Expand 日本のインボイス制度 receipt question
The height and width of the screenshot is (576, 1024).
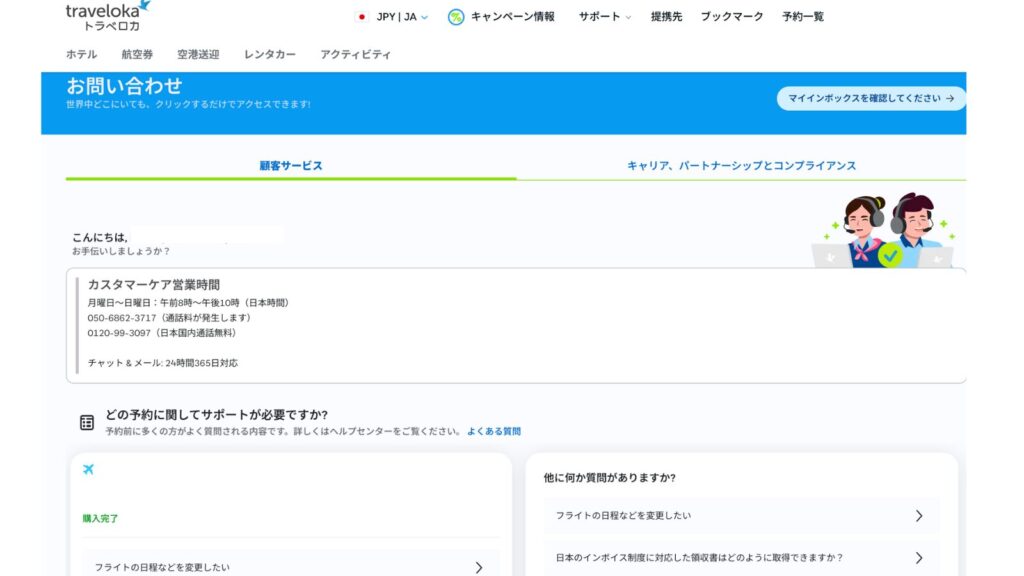tap(741, 557)
